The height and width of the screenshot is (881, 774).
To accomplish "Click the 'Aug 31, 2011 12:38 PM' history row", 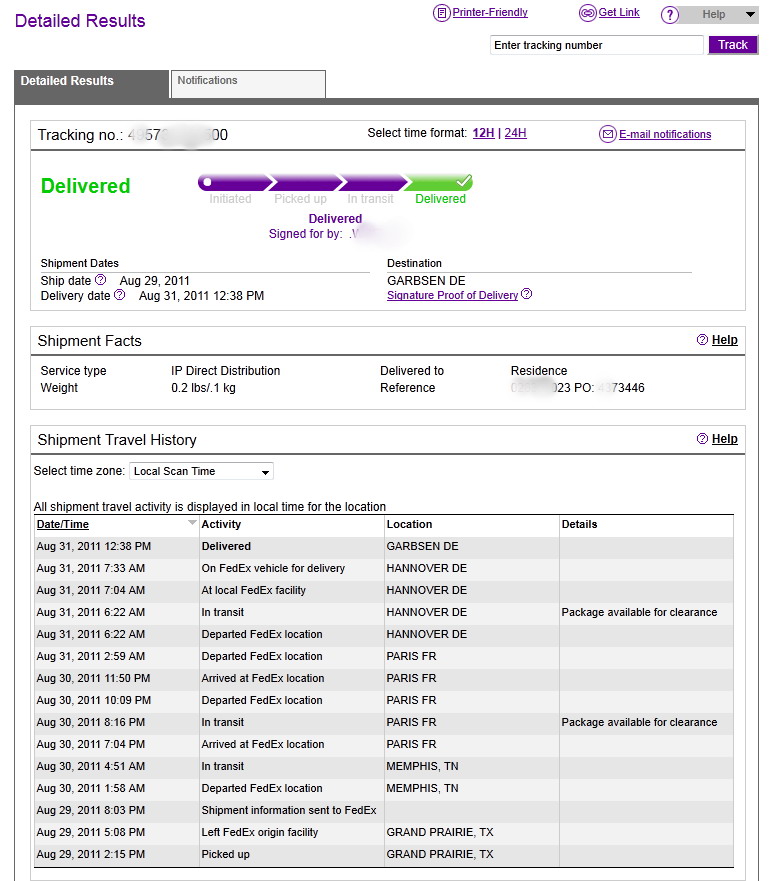I will pyautogui.click(x=384, y=546).
